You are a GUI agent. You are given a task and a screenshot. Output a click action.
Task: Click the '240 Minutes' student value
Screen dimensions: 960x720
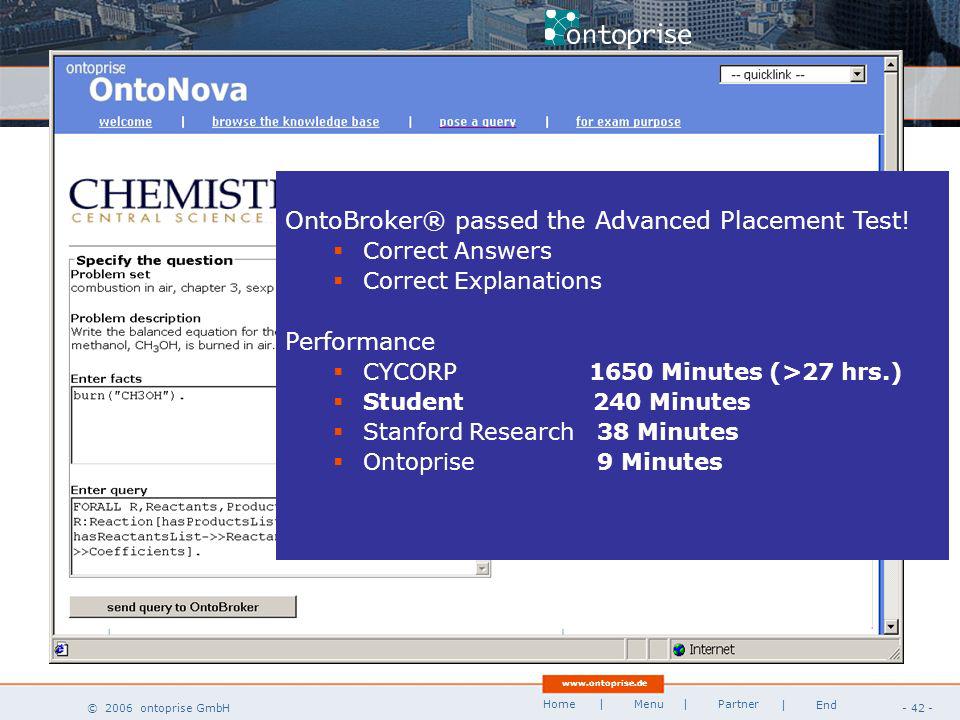[x=672, y=402]
